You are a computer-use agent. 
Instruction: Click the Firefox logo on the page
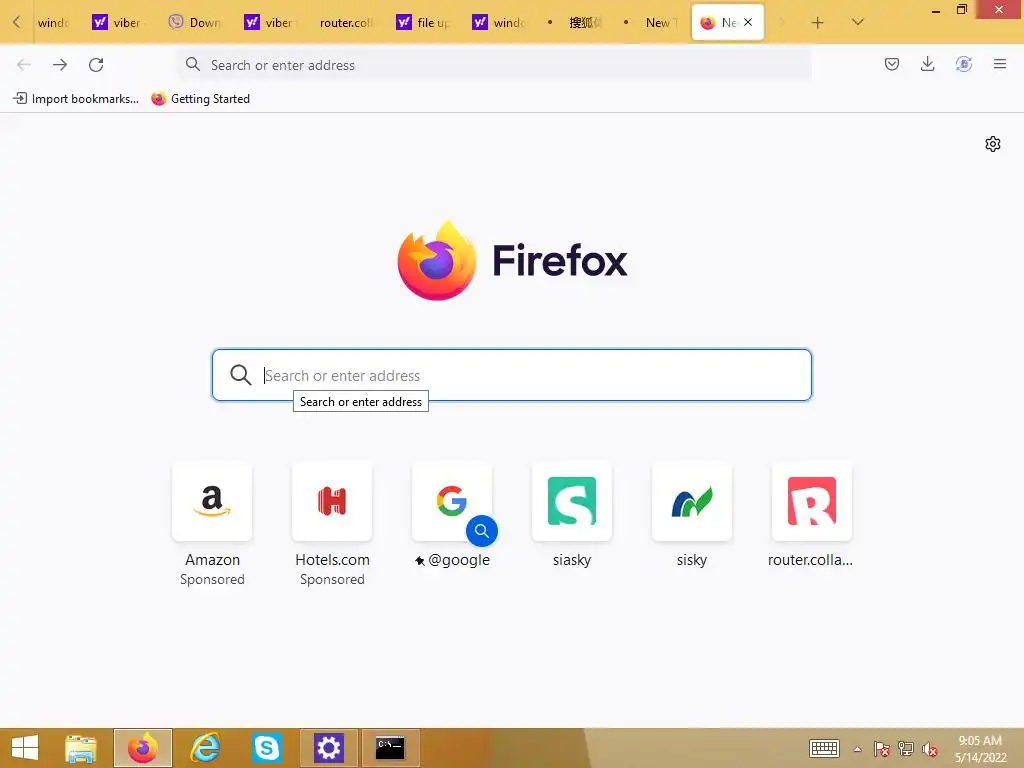(436, 261)
